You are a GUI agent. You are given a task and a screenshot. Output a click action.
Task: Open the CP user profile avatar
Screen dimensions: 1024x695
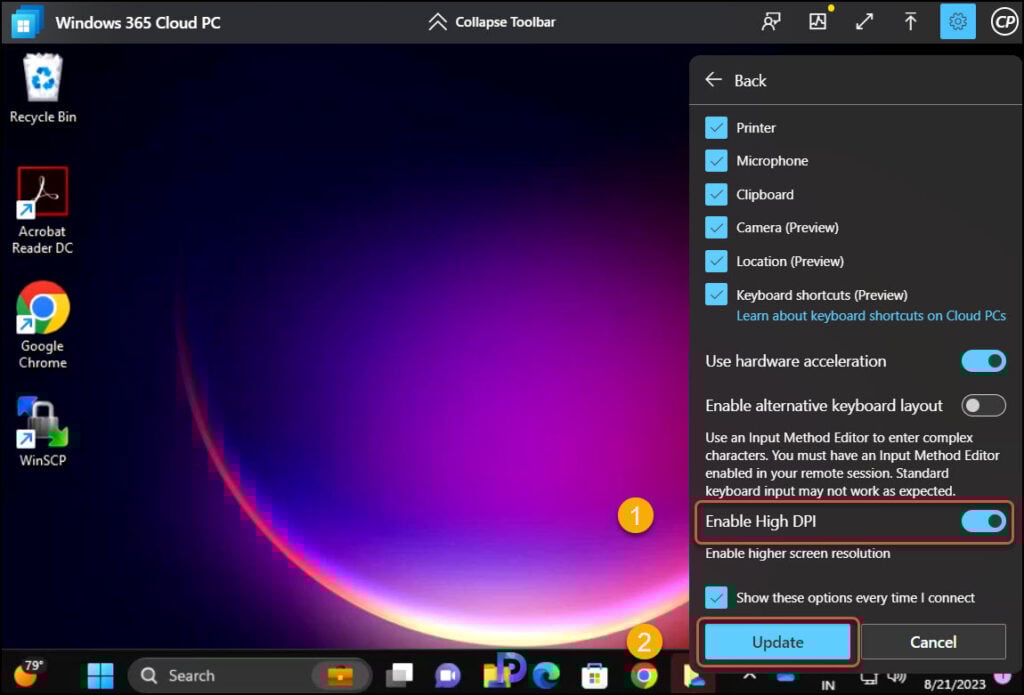(1004, 22)
